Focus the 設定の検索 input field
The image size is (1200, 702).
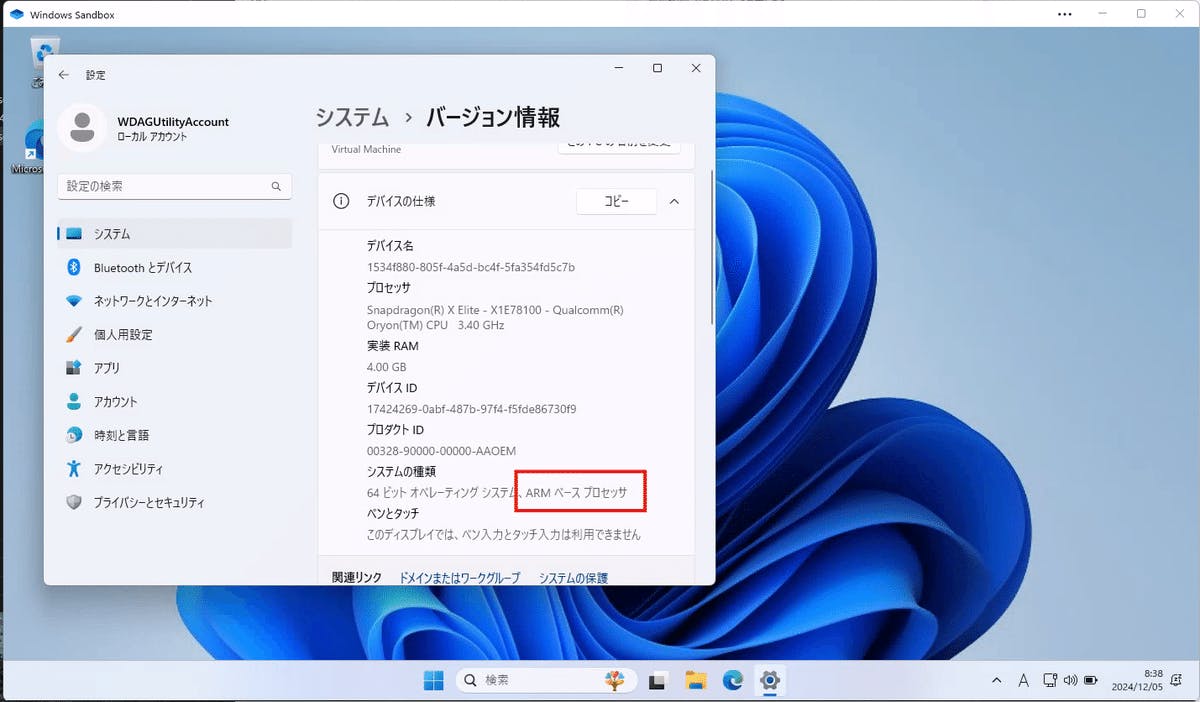point(165,187)
